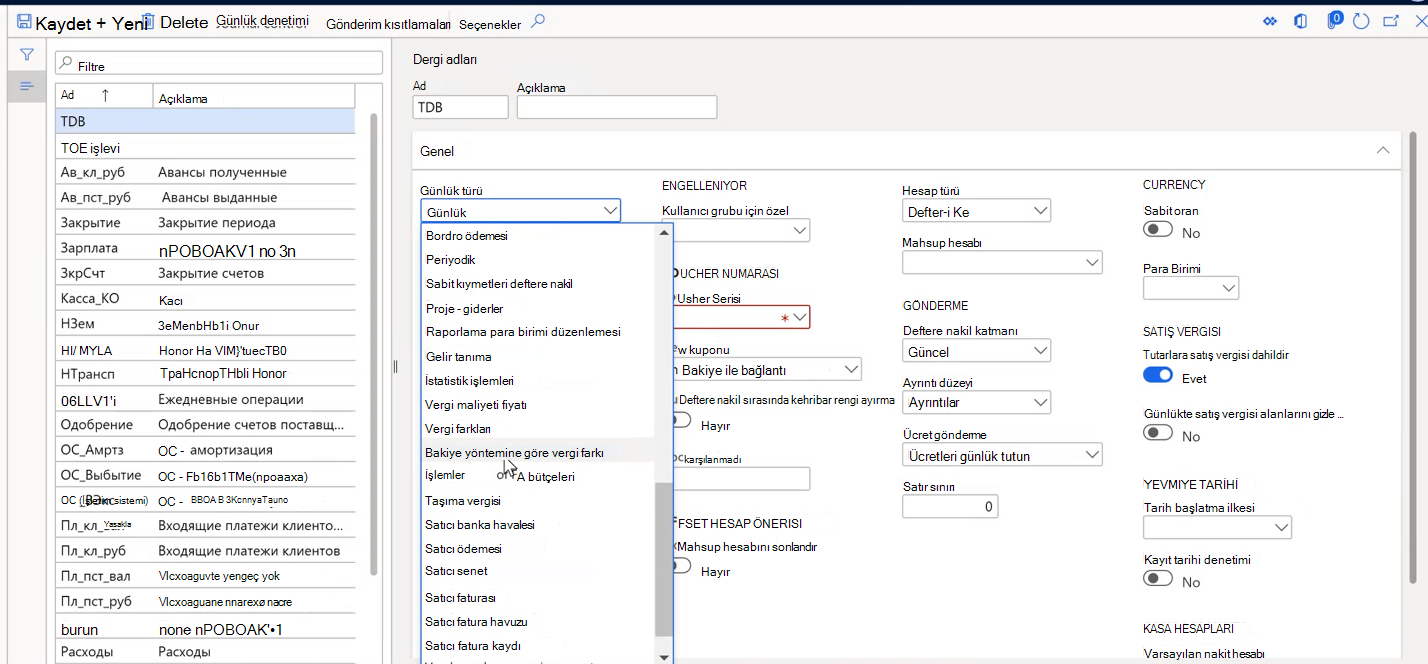The image size is (1428, 664).
Task: Click the sort arrow in the Ad column header
Action: 104,96
